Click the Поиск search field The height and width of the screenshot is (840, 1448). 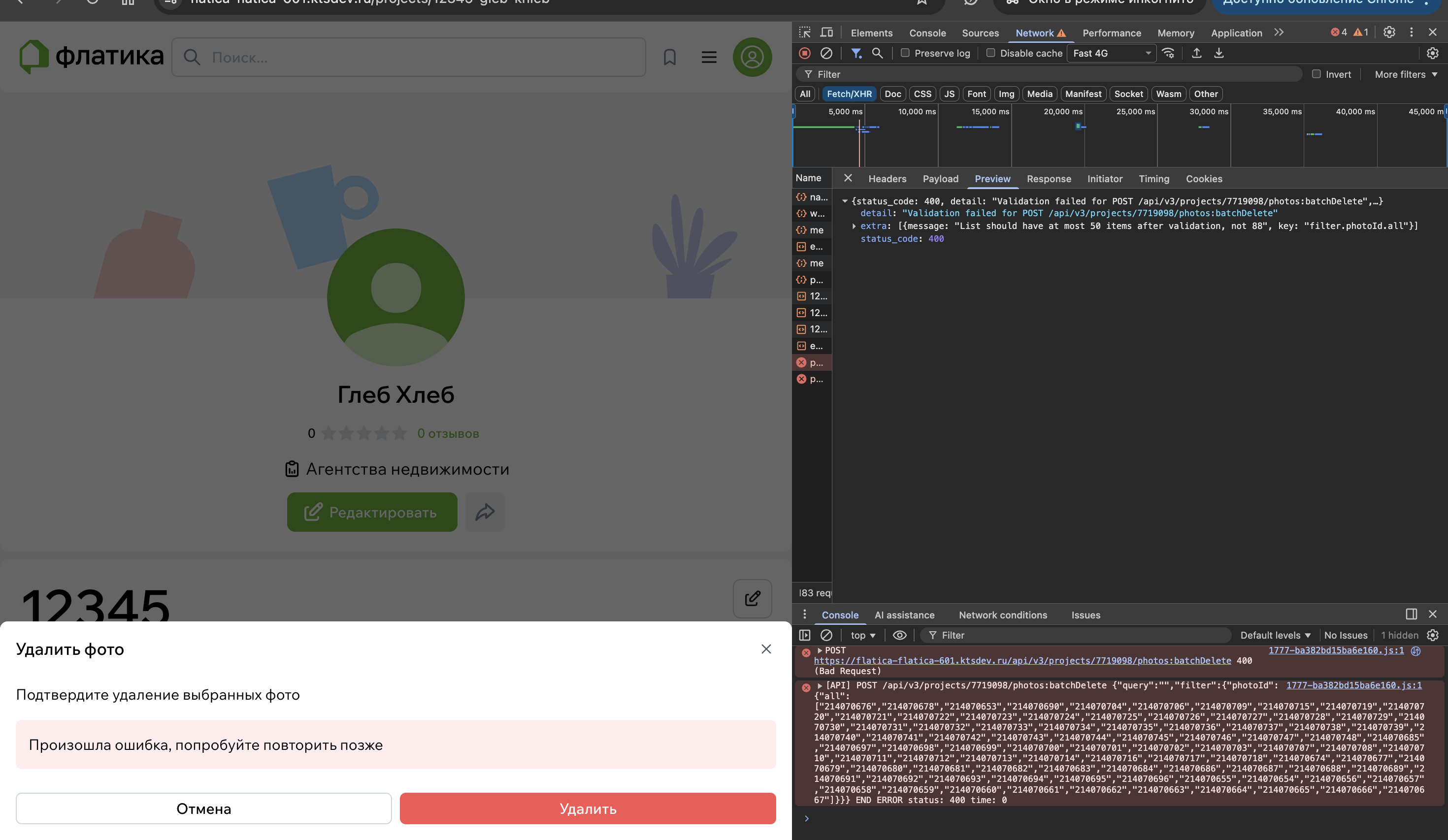point(409,57)
